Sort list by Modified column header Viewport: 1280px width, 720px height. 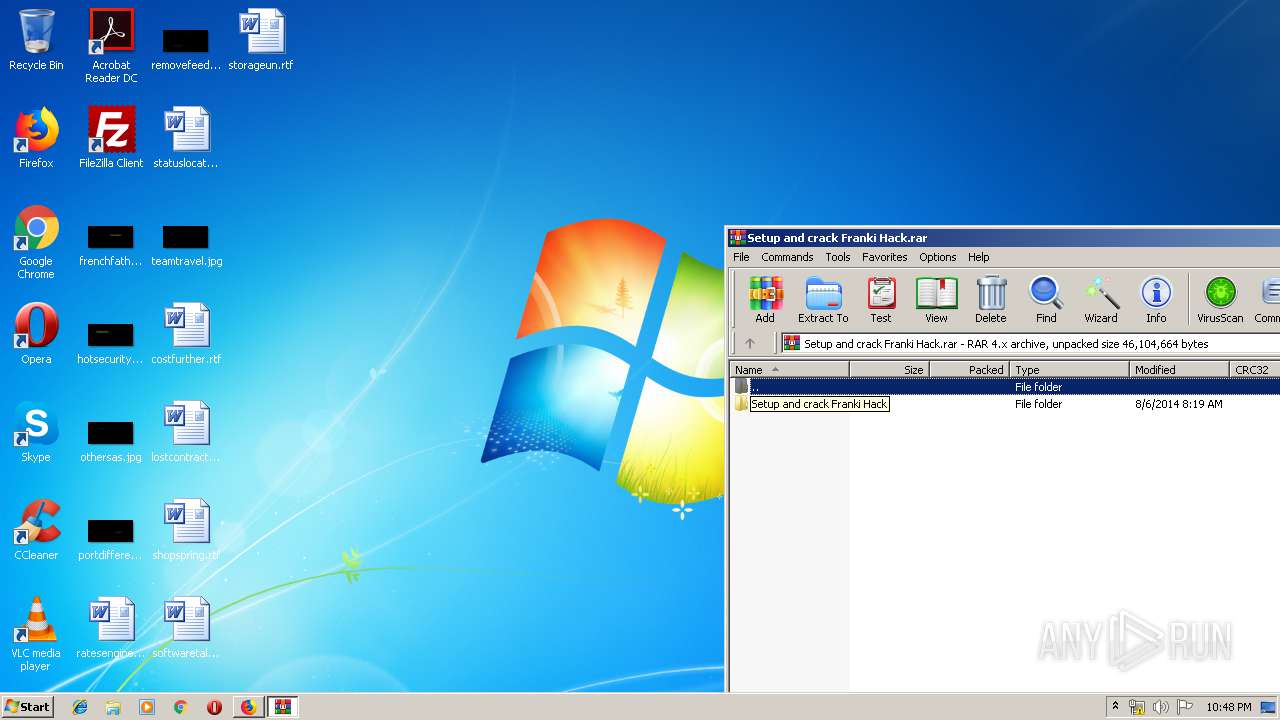(1180, 369)
